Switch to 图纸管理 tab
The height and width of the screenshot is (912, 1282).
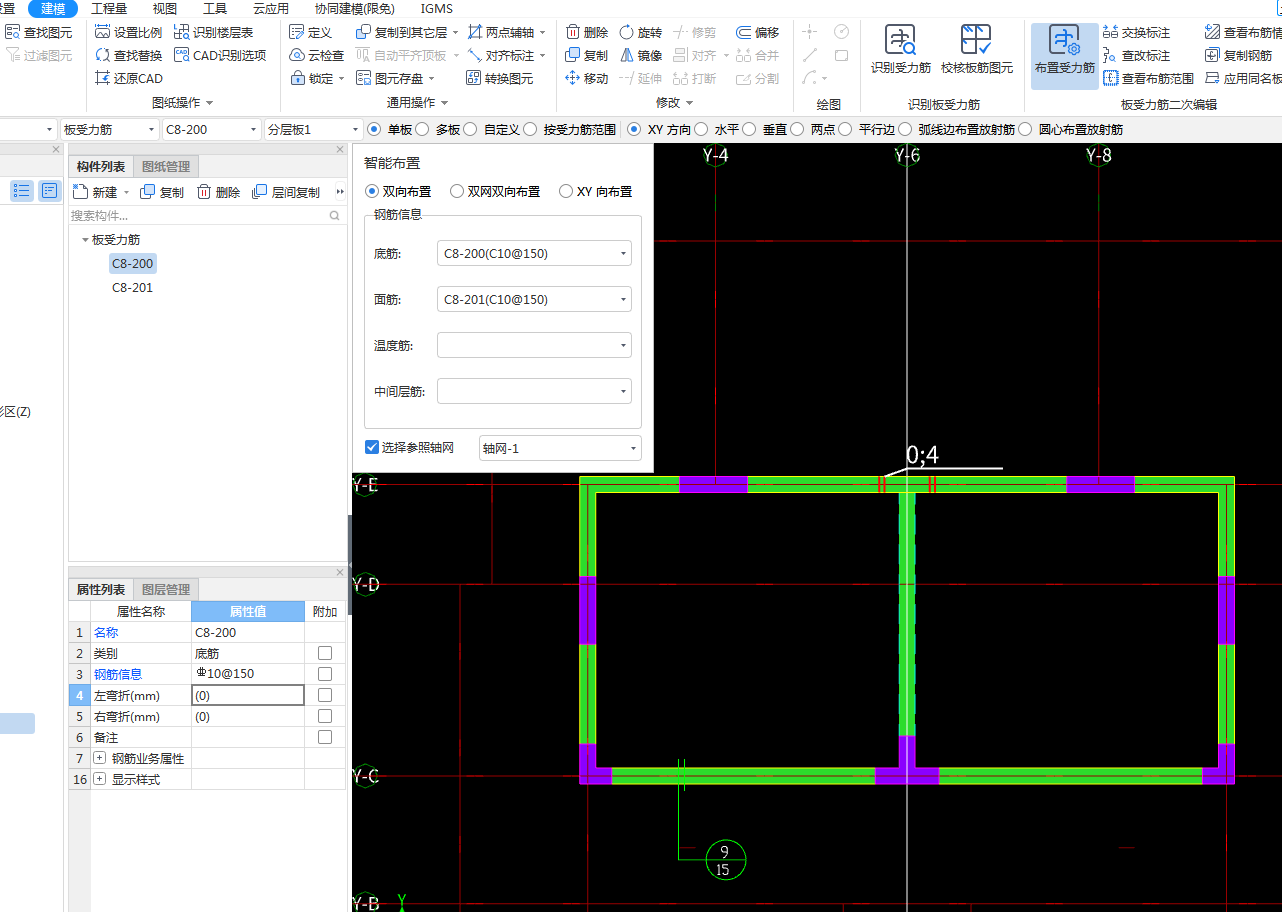click(x=165, y=166)
